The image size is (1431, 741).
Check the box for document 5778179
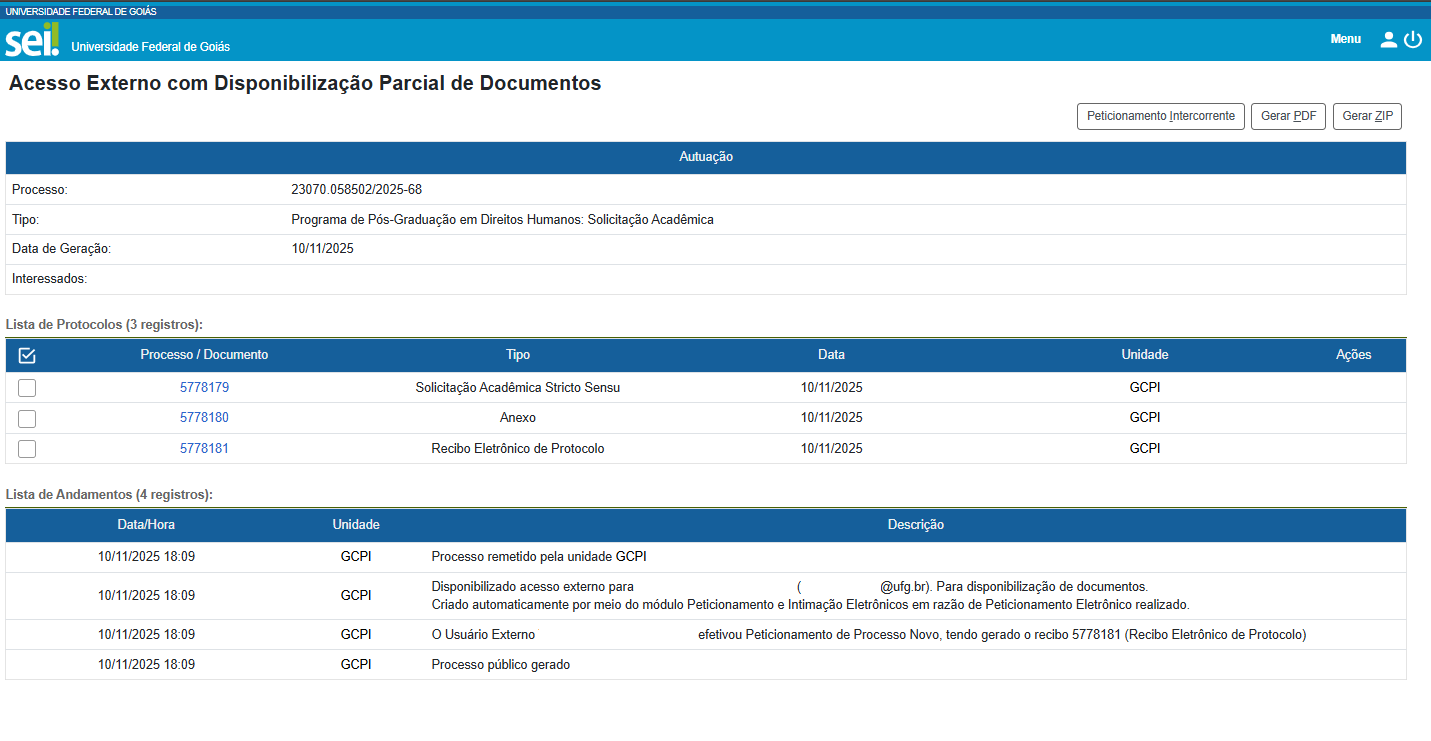click(27, 388)
